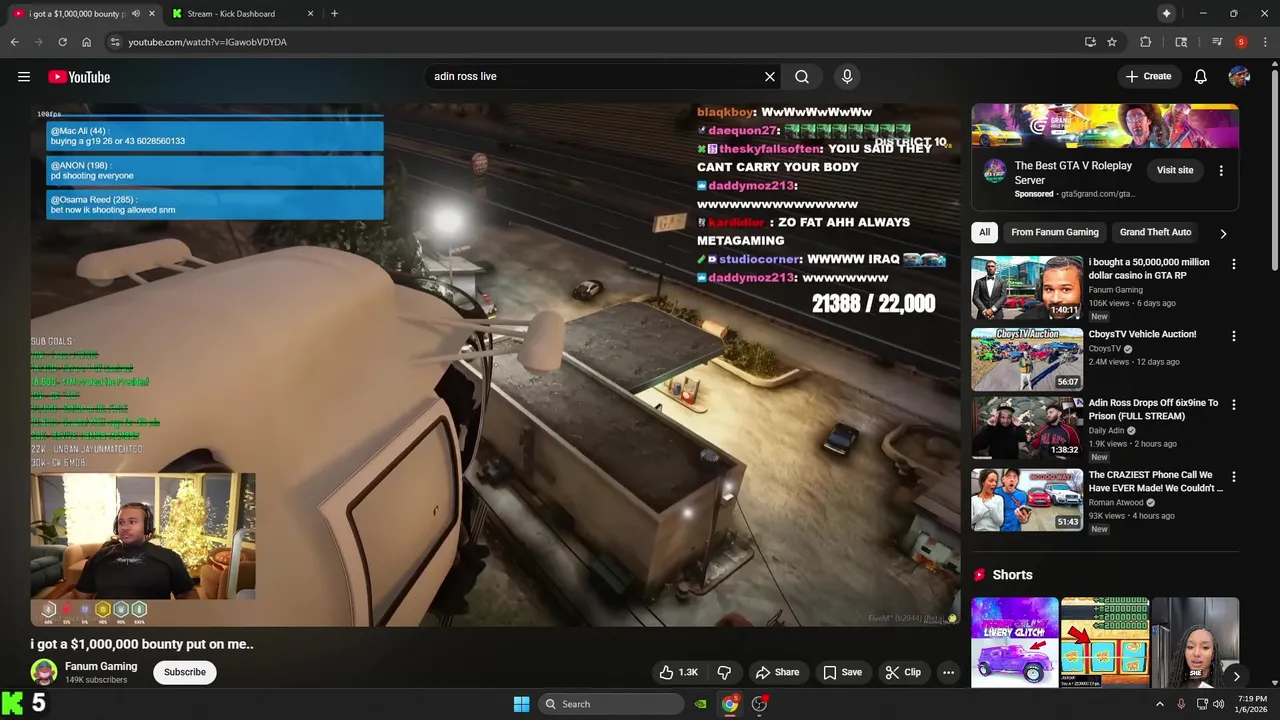
Task: Open YouTube notifications bell
Action: click(x=1201, y=76)
